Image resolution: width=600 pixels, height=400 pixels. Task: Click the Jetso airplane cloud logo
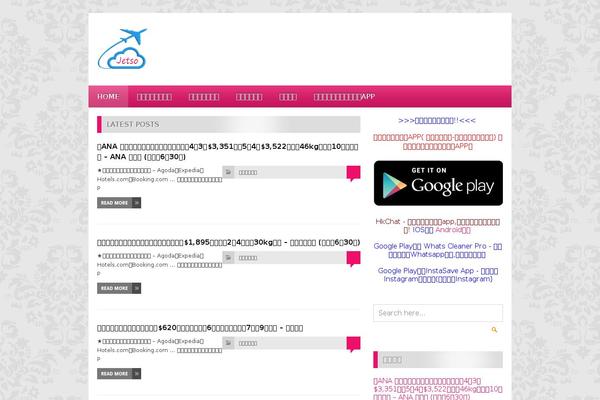point(122,49)
